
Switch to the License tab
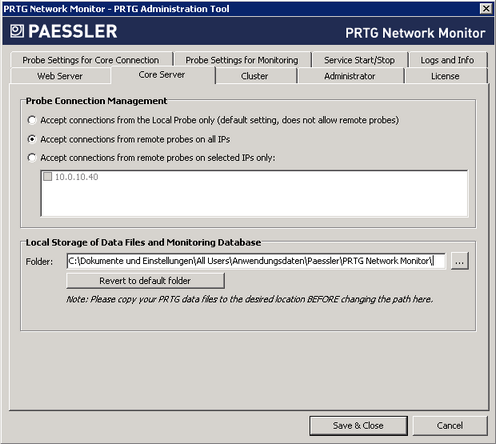point(445,76)
